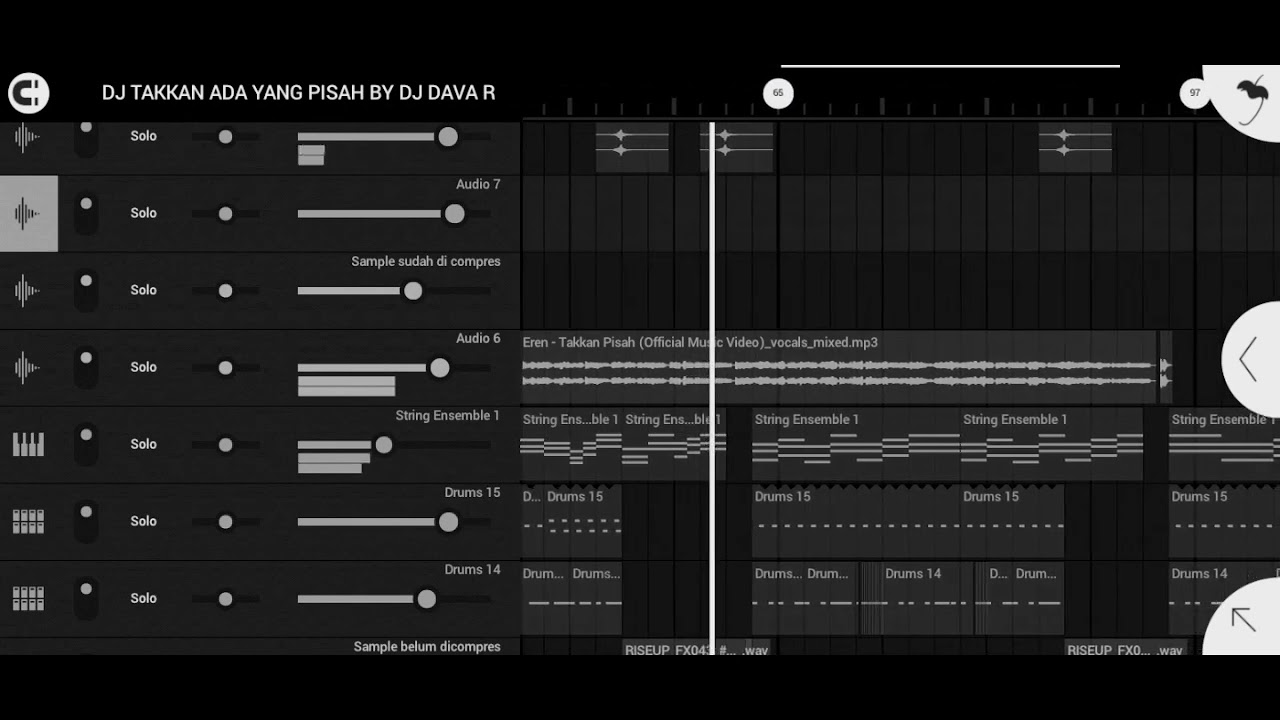
Task: Click the 'Audio 7' track name label
Action: [478, 184]
